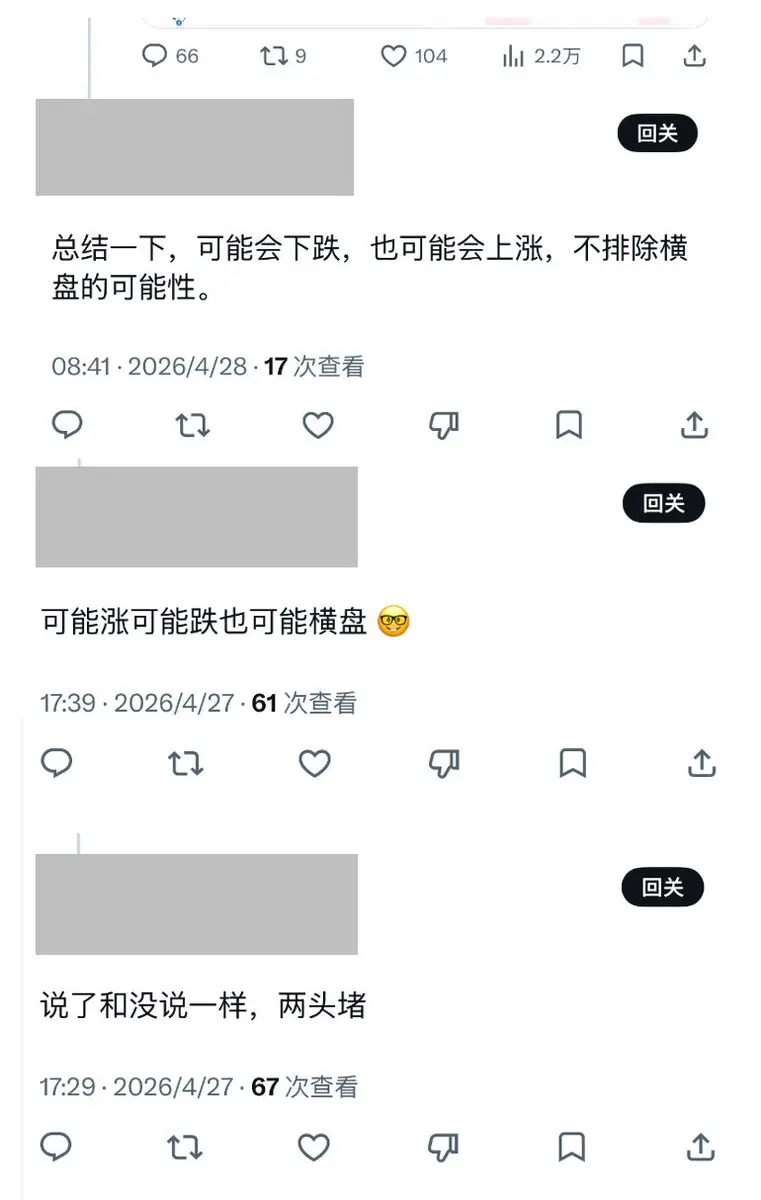Repost the post with 9 reposts
The height and width of the screenshot is (1200, 761).
[283, 56]
